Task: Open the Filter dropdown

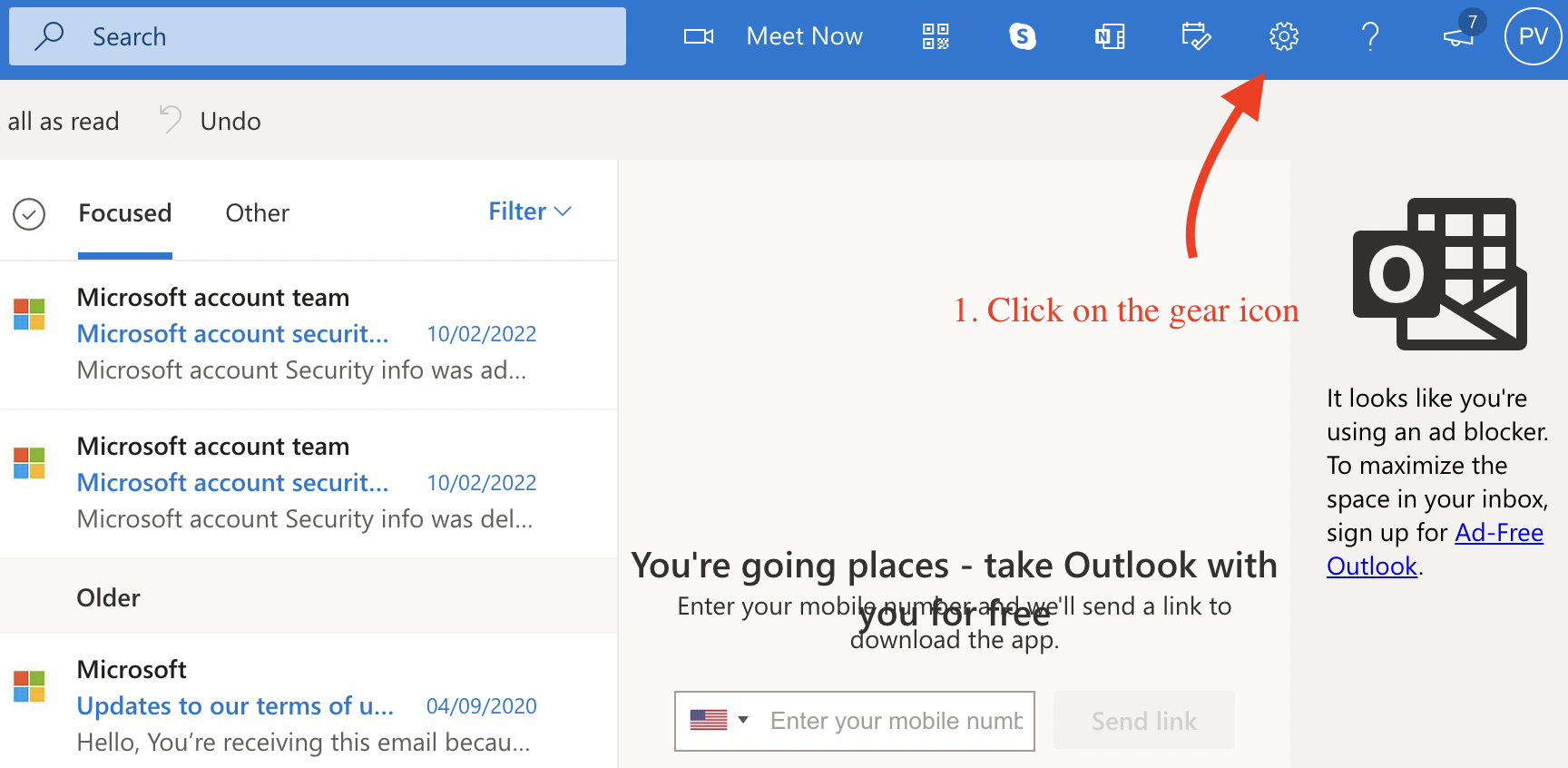Action: tap(530, 212)
